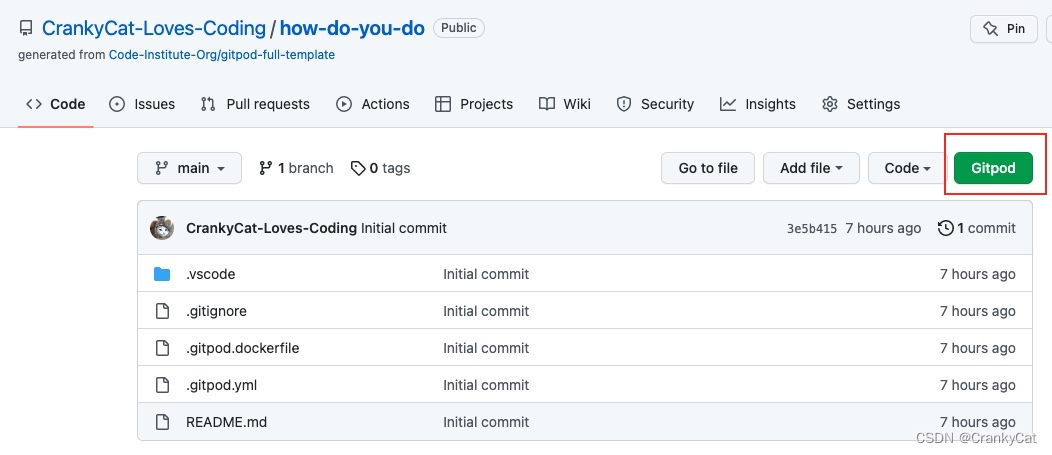Open the repository Settings tab

click(860, 104)
